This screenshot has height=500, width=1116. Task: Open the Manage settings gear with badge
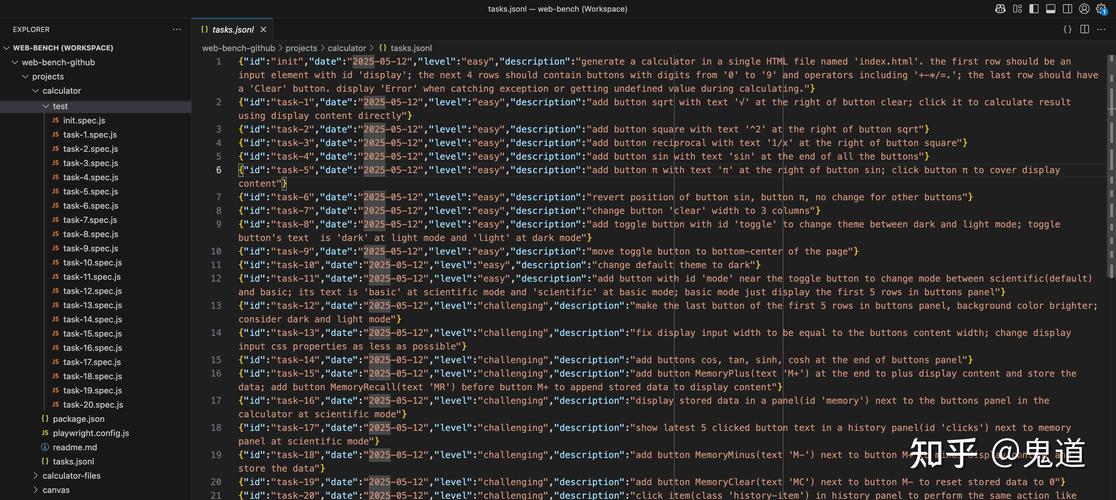coord(1102,10)
